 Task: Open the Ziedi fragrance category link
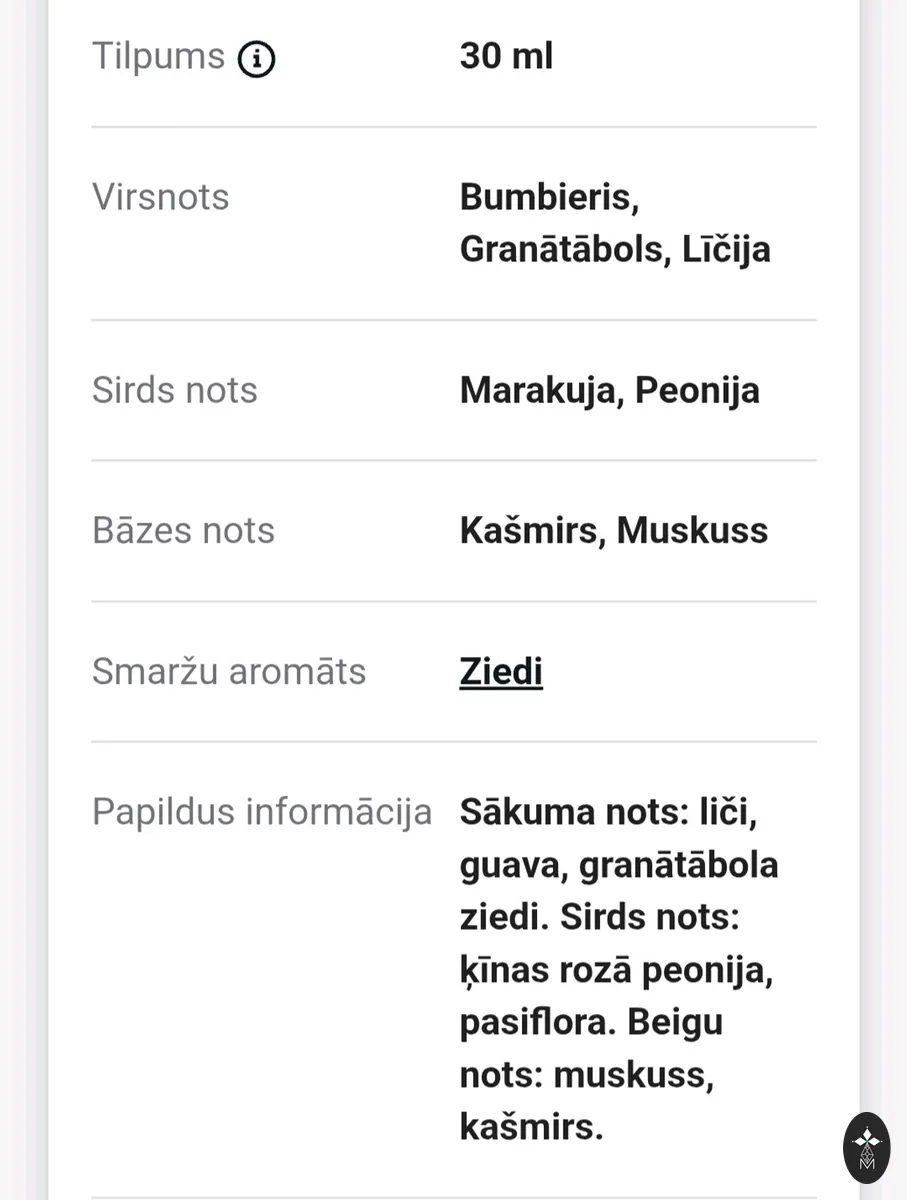[x=501, y=671]
